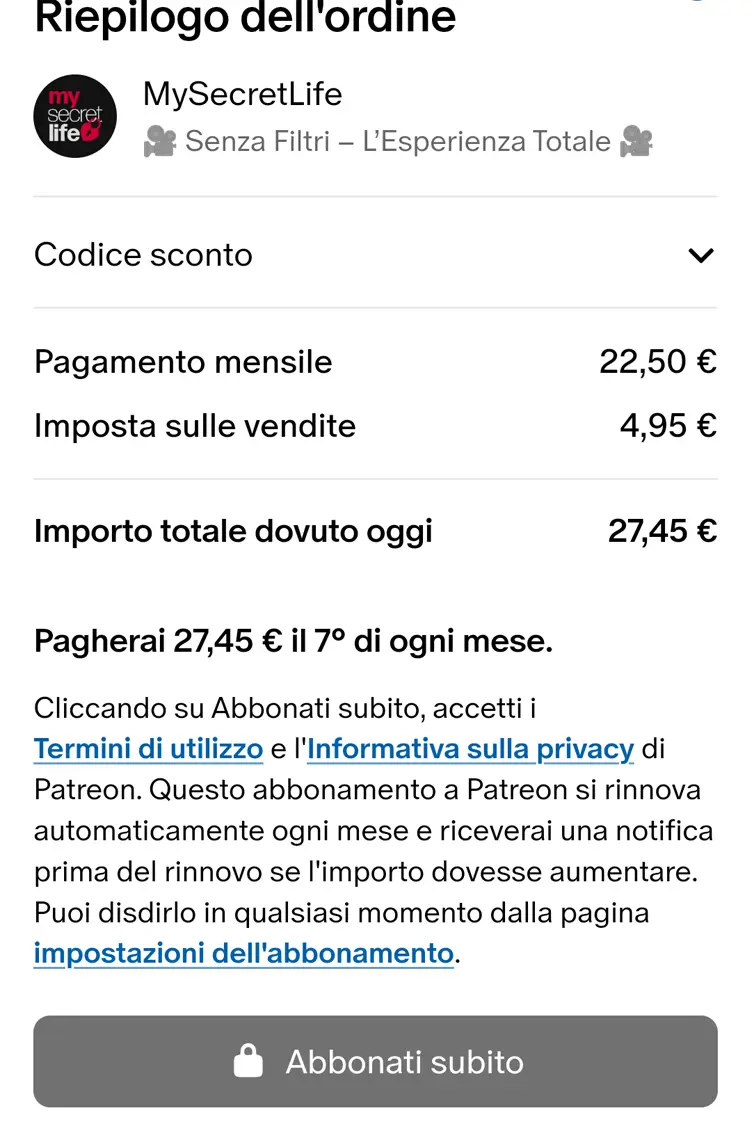Click the MySecretLife creator logo
The width and height of the screenshot is (750, 1124).
[75, 116]
